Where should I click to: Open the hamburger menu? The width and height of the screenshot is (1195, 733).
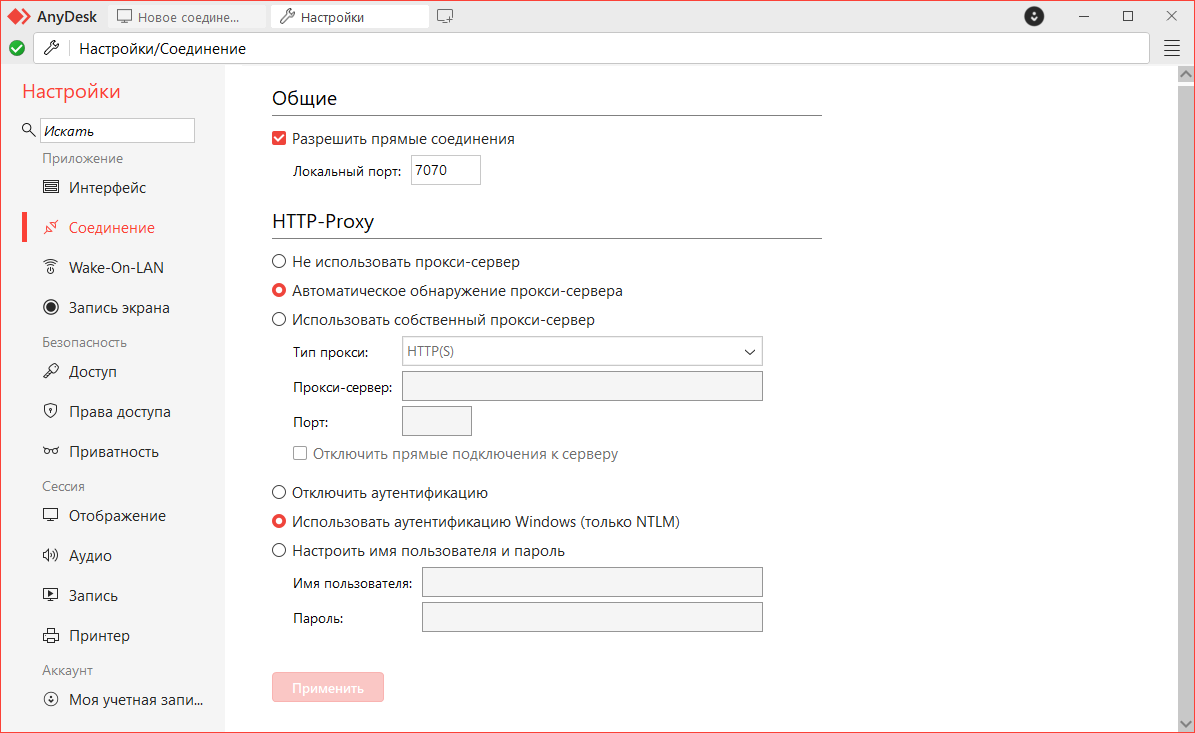pyautogui.click(x=1171, y=47)
